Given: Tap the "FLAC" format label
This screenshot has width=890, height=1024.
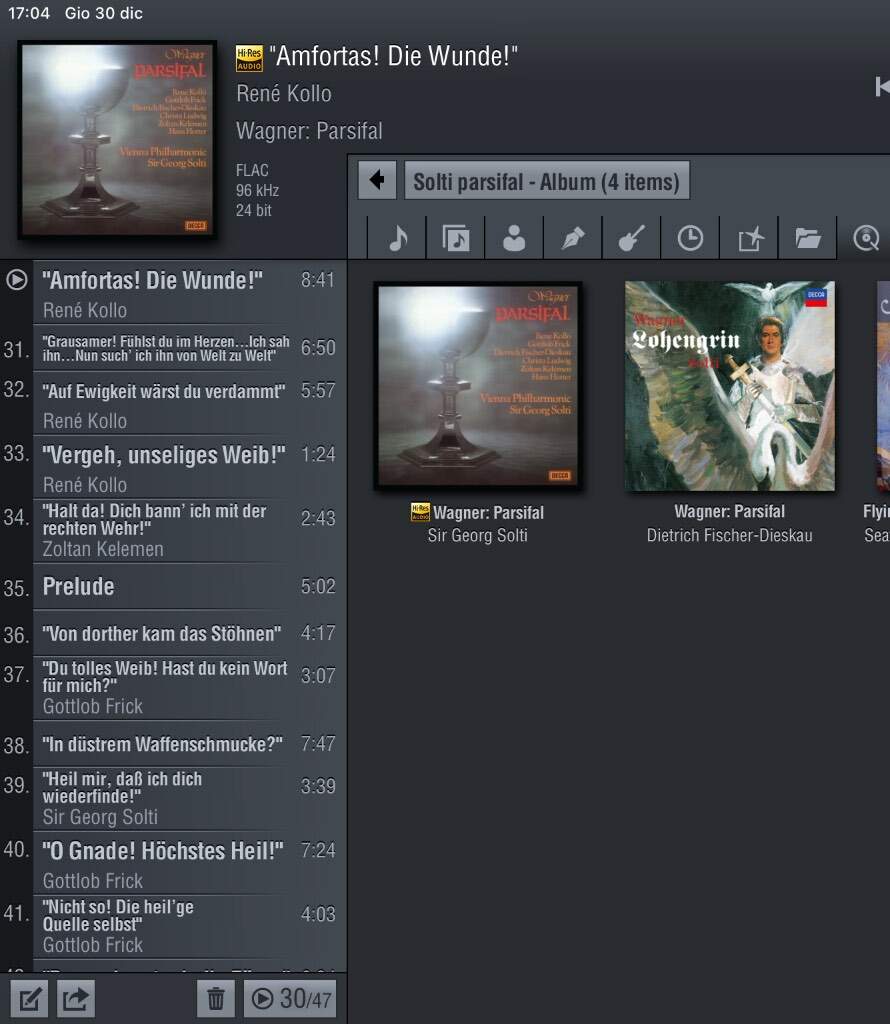Looking at the screenshot, I should tap(252, 170).
